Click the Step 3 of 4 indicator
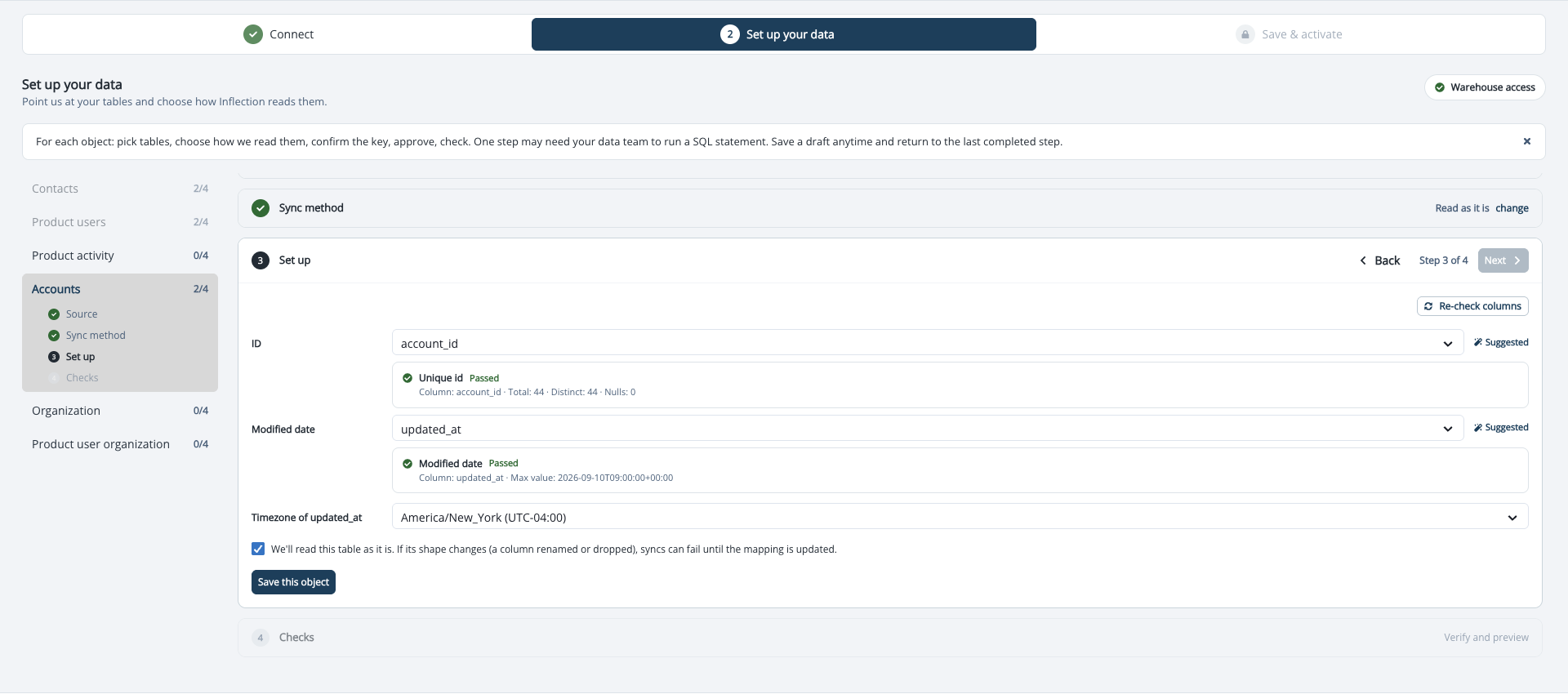 point(1443,260)
